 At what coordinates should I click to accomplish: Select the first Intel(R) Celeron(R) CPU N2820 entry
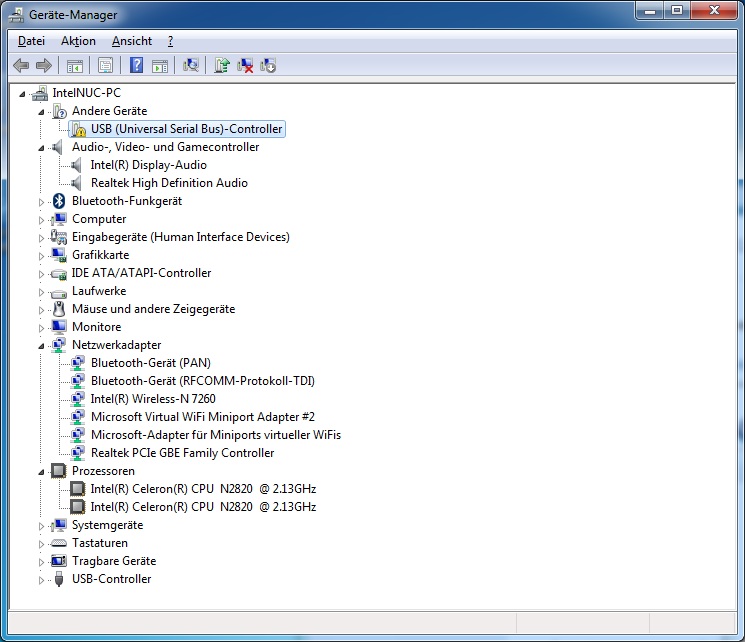[203, 489]
